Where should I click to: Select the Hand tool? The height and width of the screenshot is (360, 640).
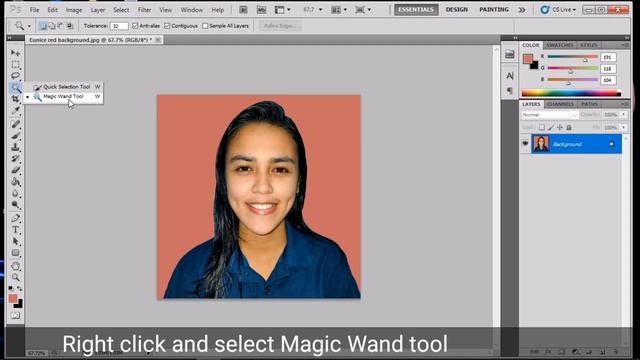[x=16, y=266]
